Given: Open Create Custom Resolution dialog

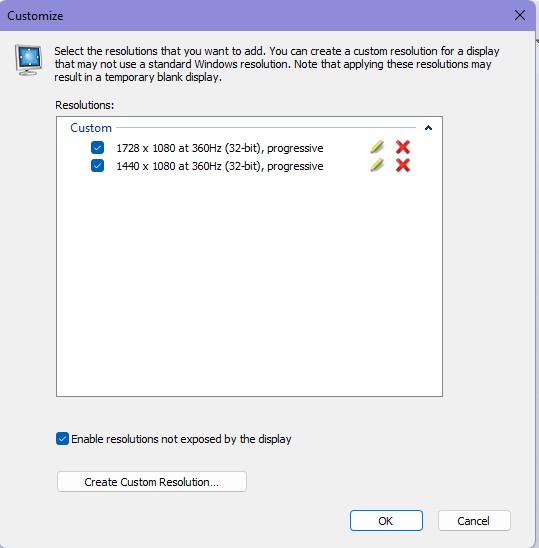Looking at the screenshot, I should click(152, 482).
